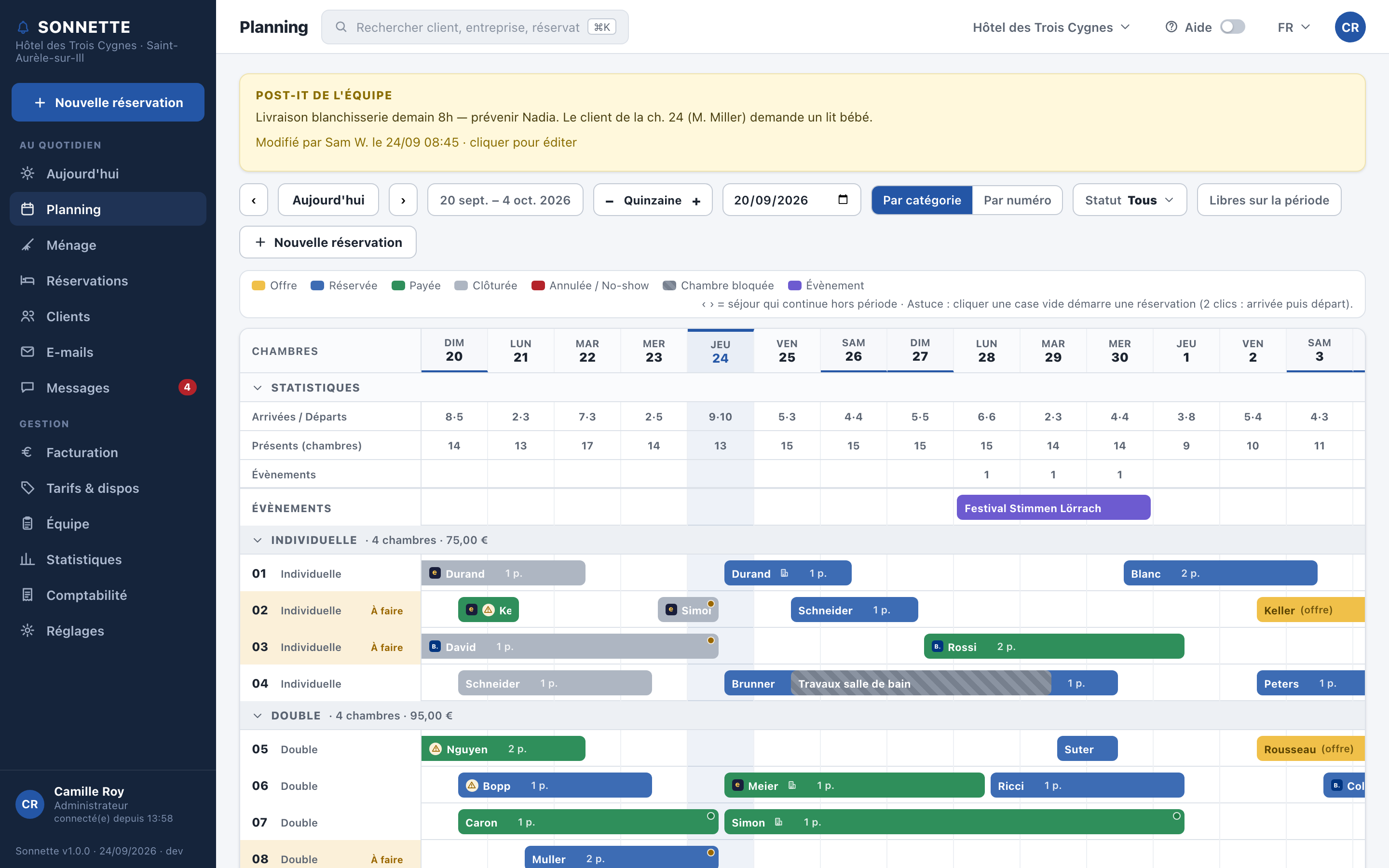Open the Clients page
Screen dimensions: 1389x868
[108, 316]
